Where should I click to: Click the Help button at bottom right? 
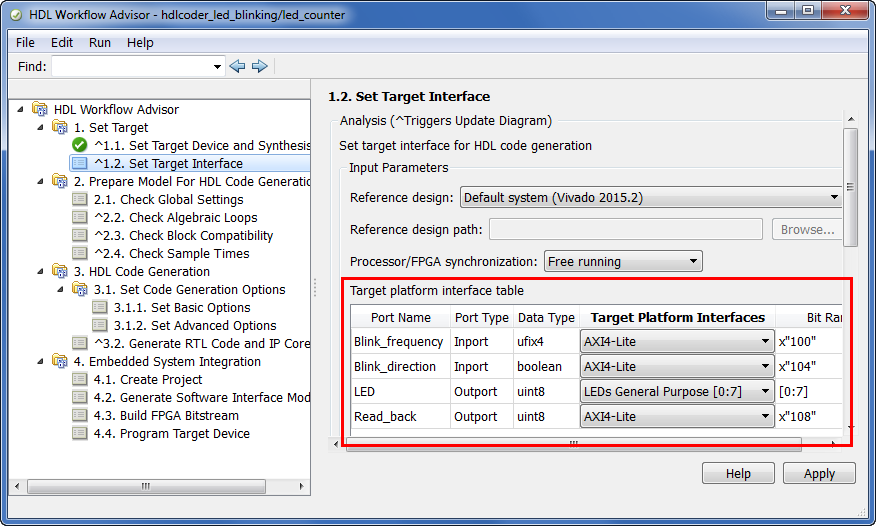(738, 474)
